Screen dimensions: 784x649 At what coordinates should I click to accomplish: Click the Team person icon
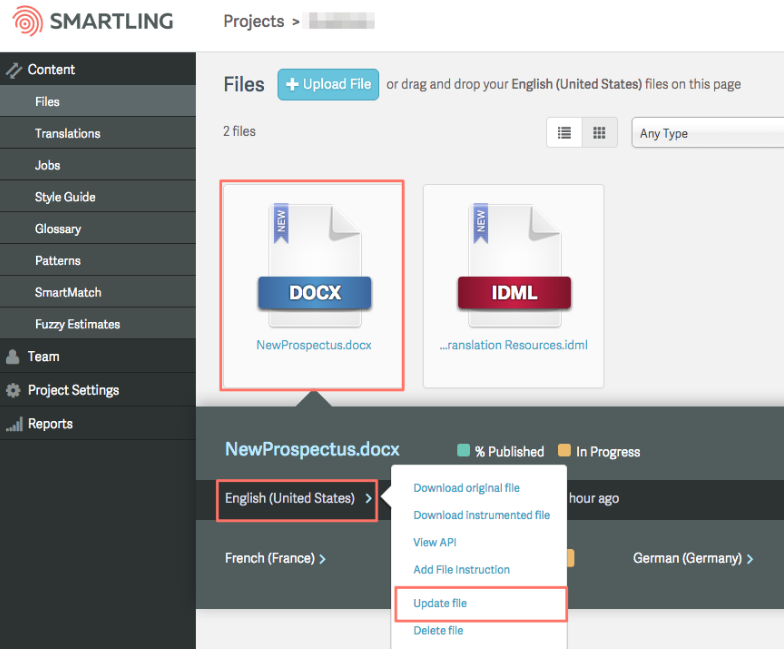click(x=12, y=356)
